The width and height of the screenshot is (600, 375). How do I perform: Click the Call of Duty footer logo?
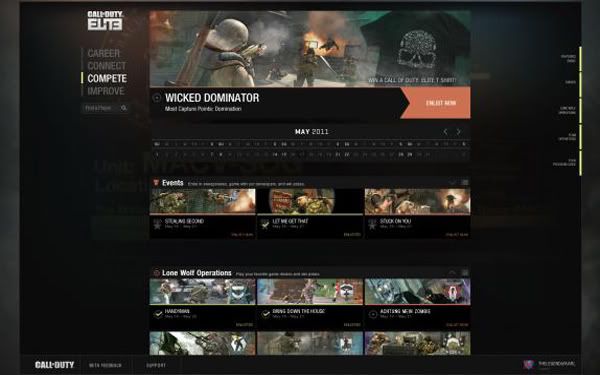[x=54, y=365]
